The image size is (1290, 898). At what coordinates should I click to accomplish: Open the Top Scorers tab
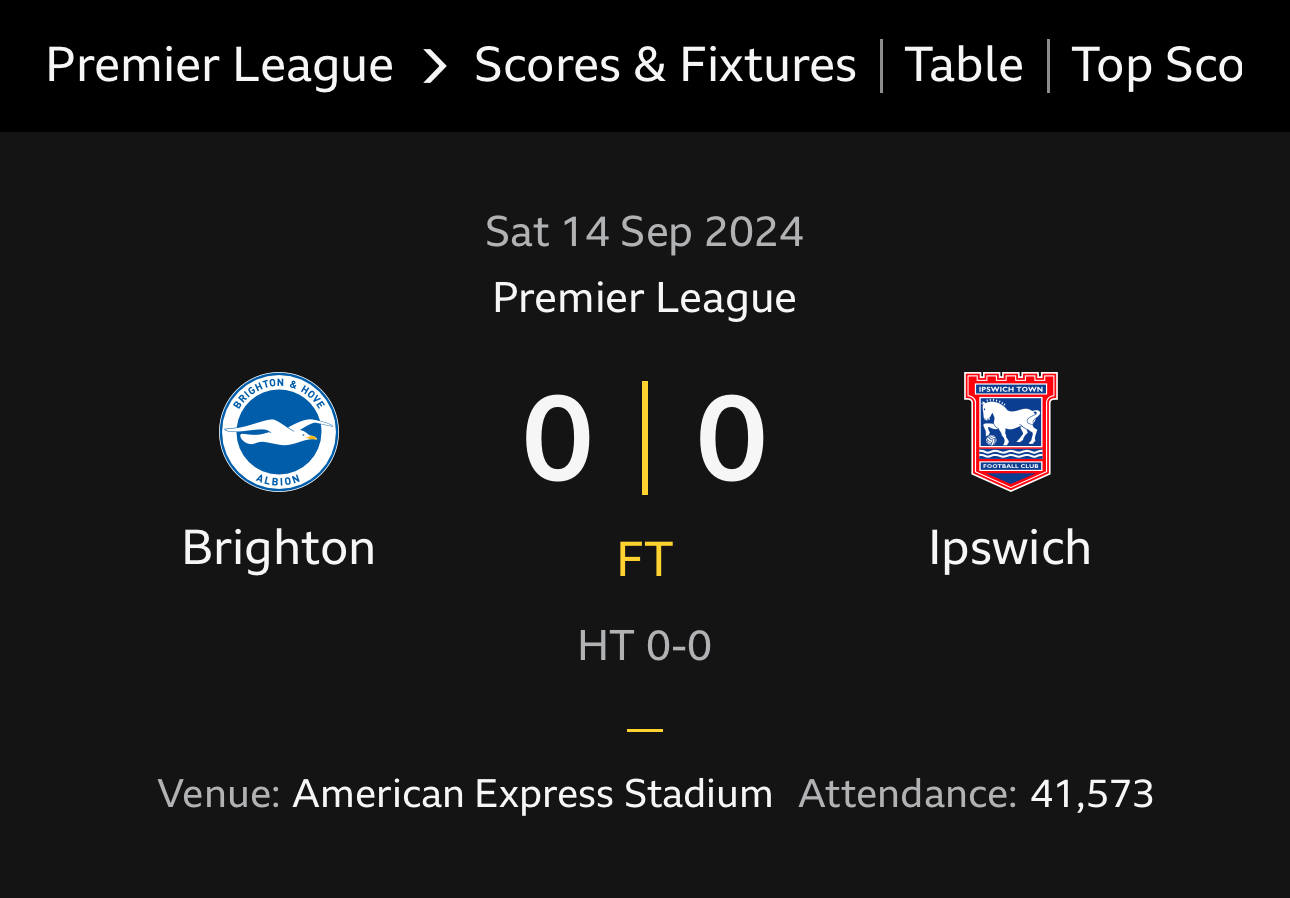coord(1157,66)
